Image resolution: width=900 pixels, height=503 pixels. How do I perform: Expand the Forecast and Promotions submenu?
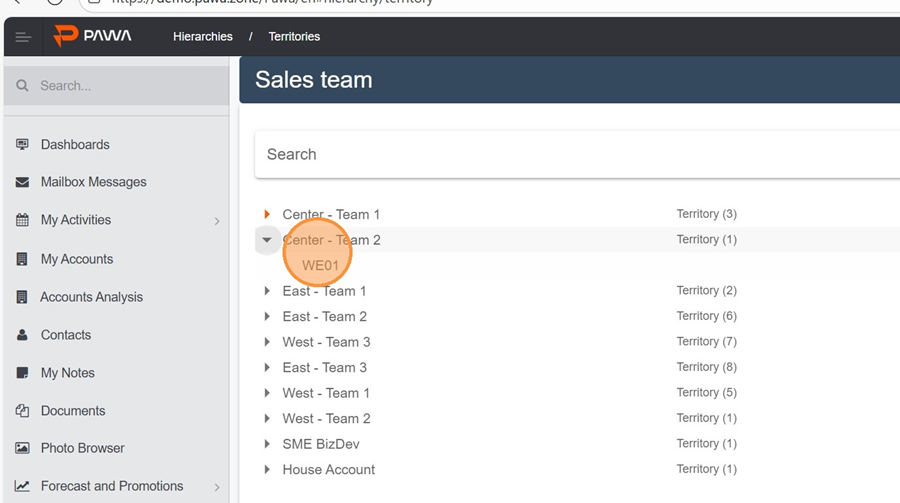(x=217, y=487)
